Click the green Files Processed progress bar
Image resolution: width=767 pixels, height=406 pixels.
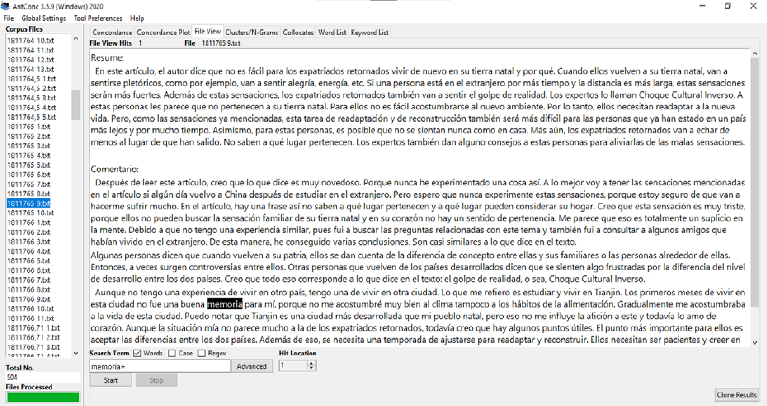coord(39,397)
